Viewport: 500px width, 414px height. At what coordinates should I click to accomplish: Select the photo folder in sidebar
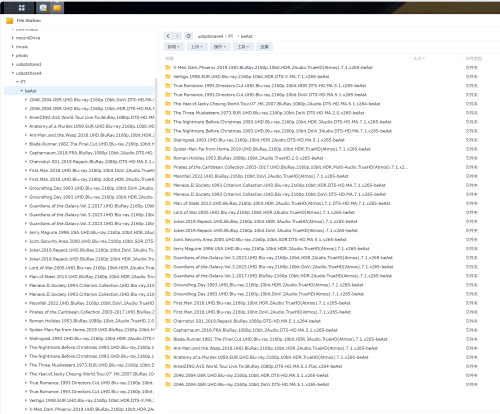point(22,55)
